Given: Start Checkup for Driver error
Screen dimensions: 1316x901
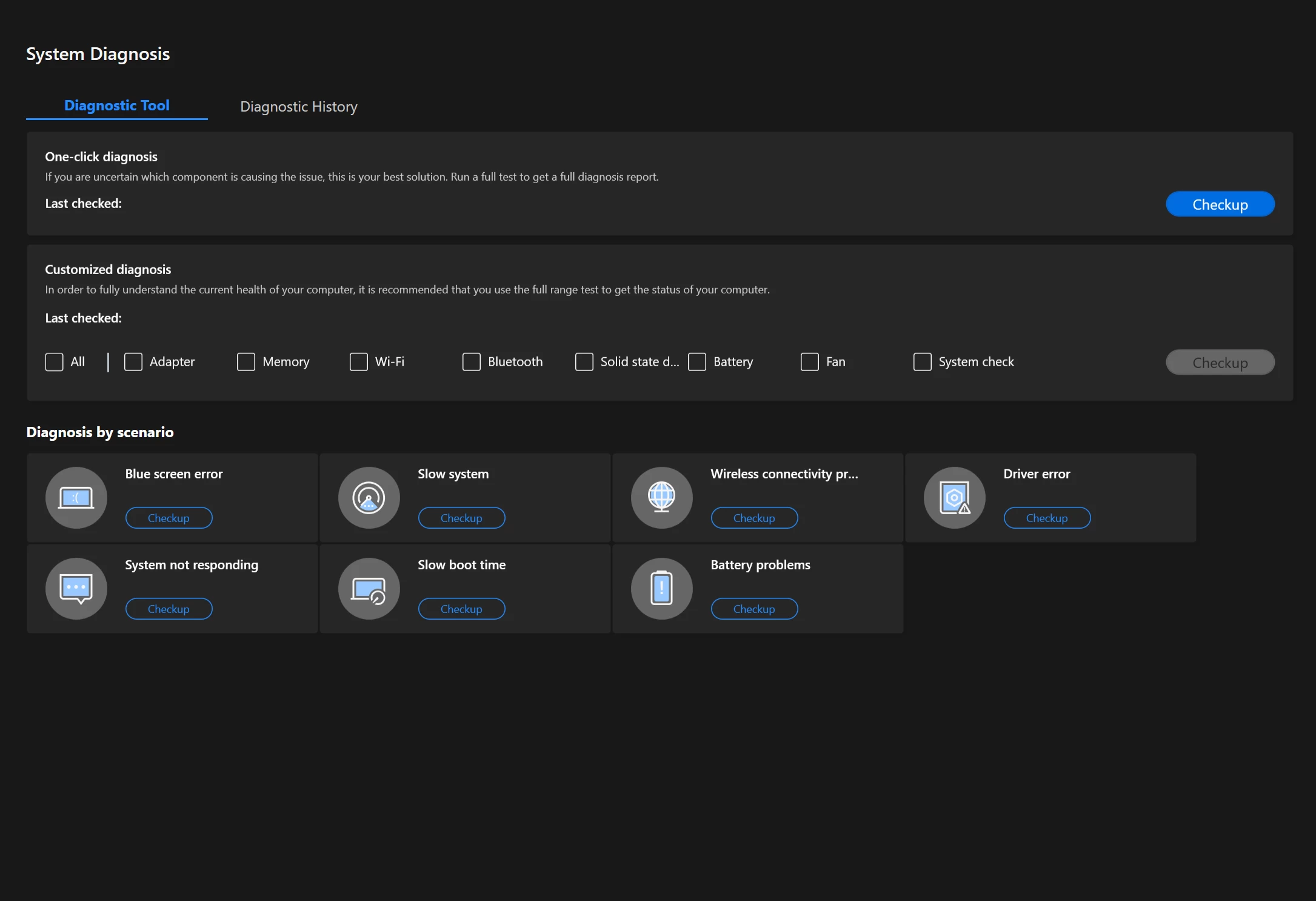Looking at the screenshot, I should (1047, 518).
